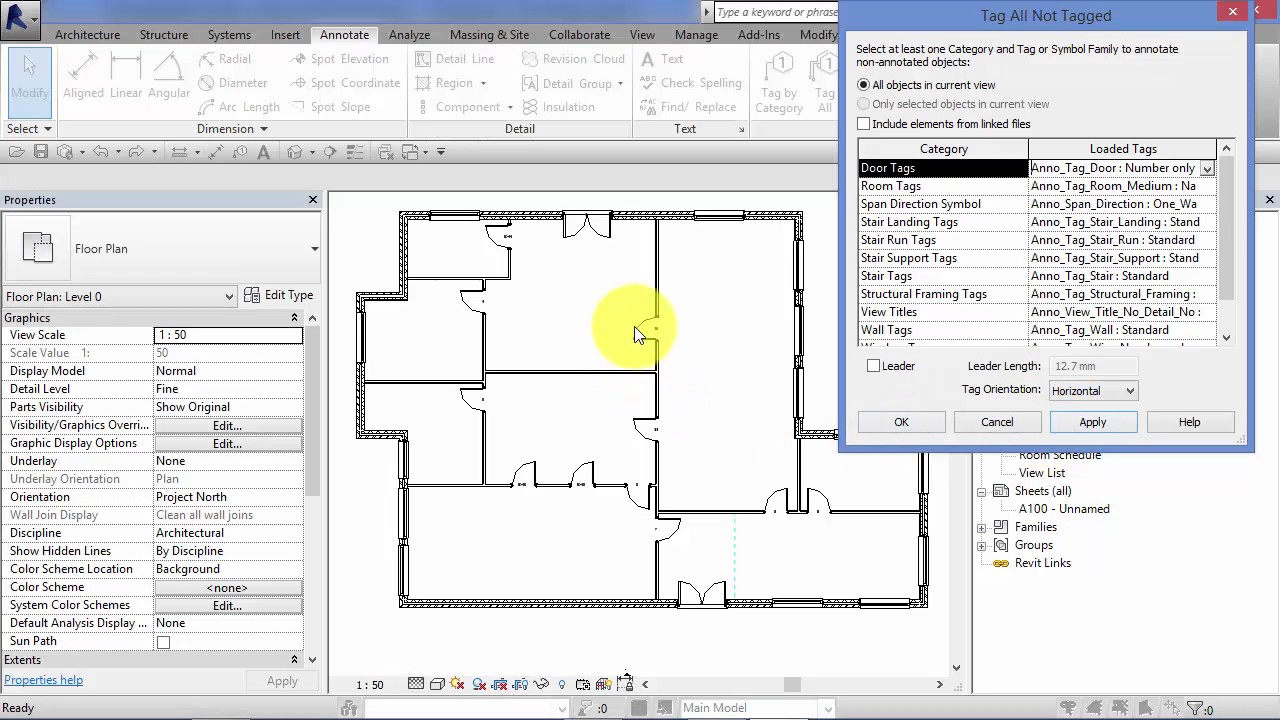Screen dimensions: 1280x720
Task: Click the Reveal Hidden Elements lightbulb icon
Action: click(562, 685)
